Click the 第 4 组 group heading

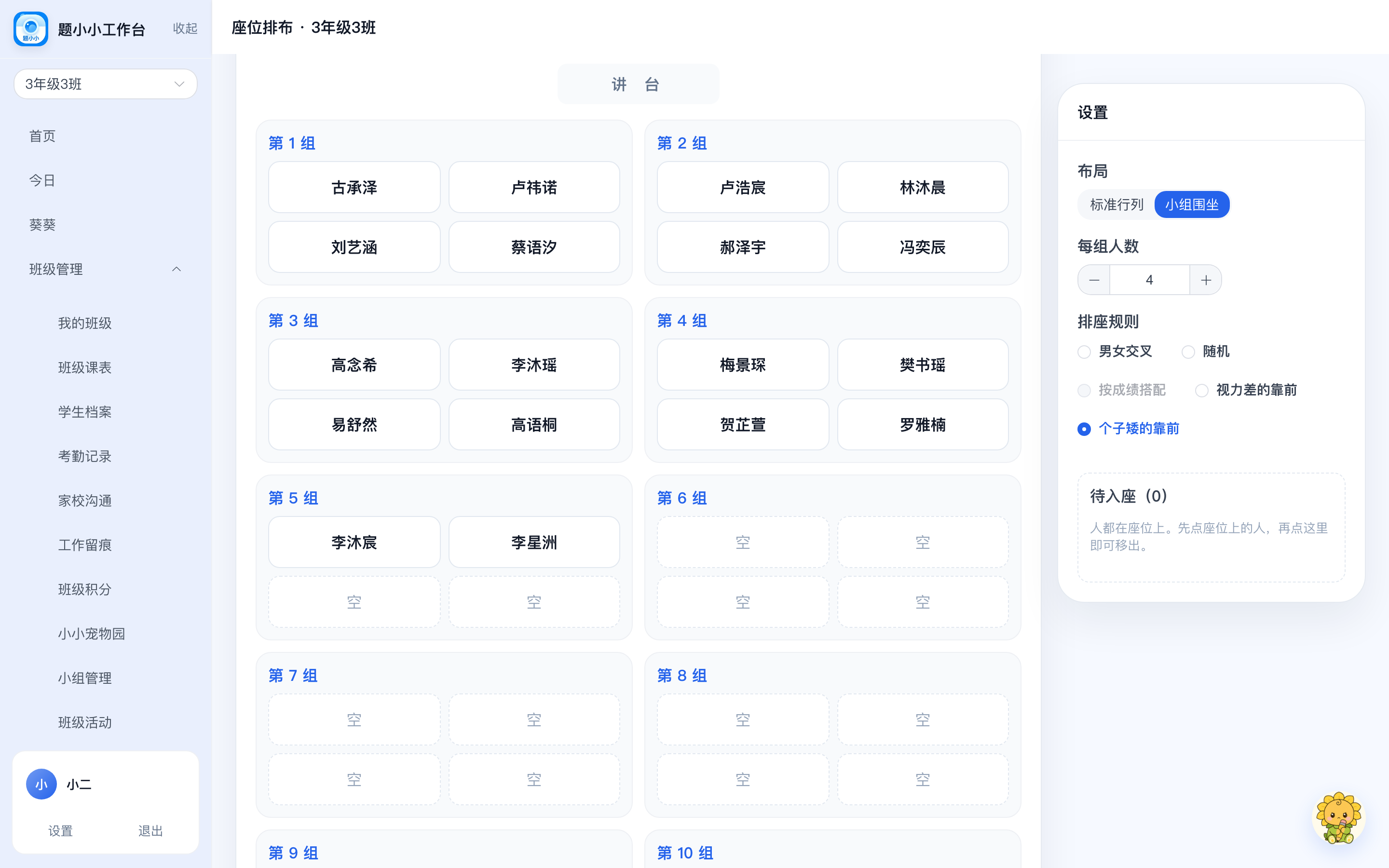(682, 320)
